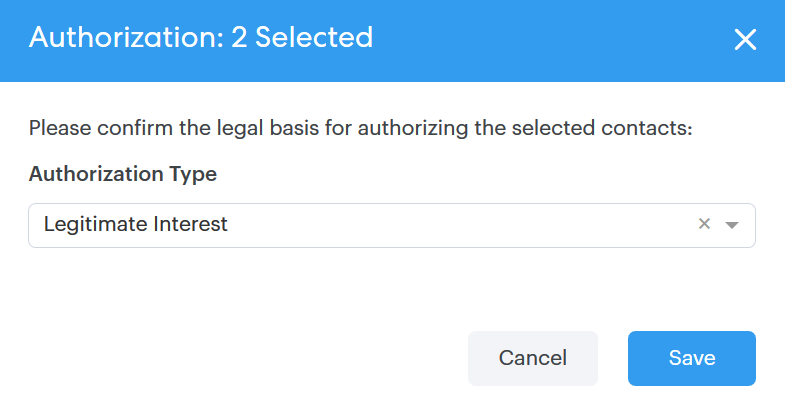This screenshot has width=785, height=405.
Task: Save the selected authorization type
Action: click(x=691, y=358)
